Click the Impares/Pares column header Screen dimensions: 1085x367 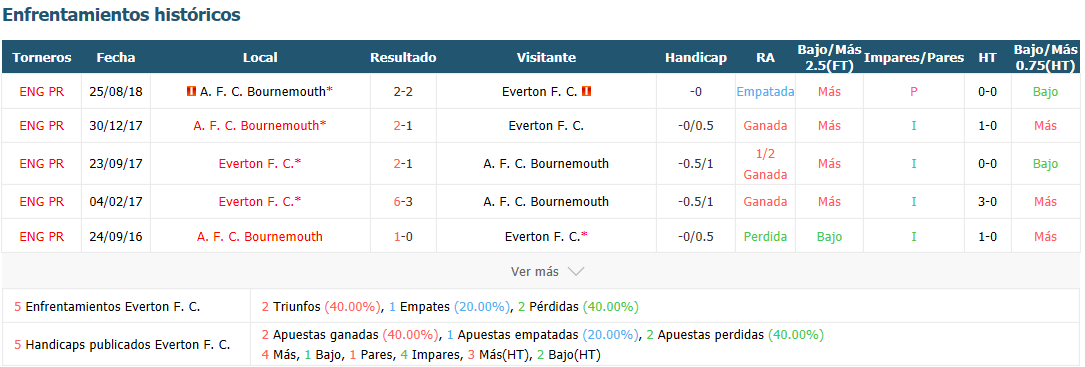click(913, 57)
